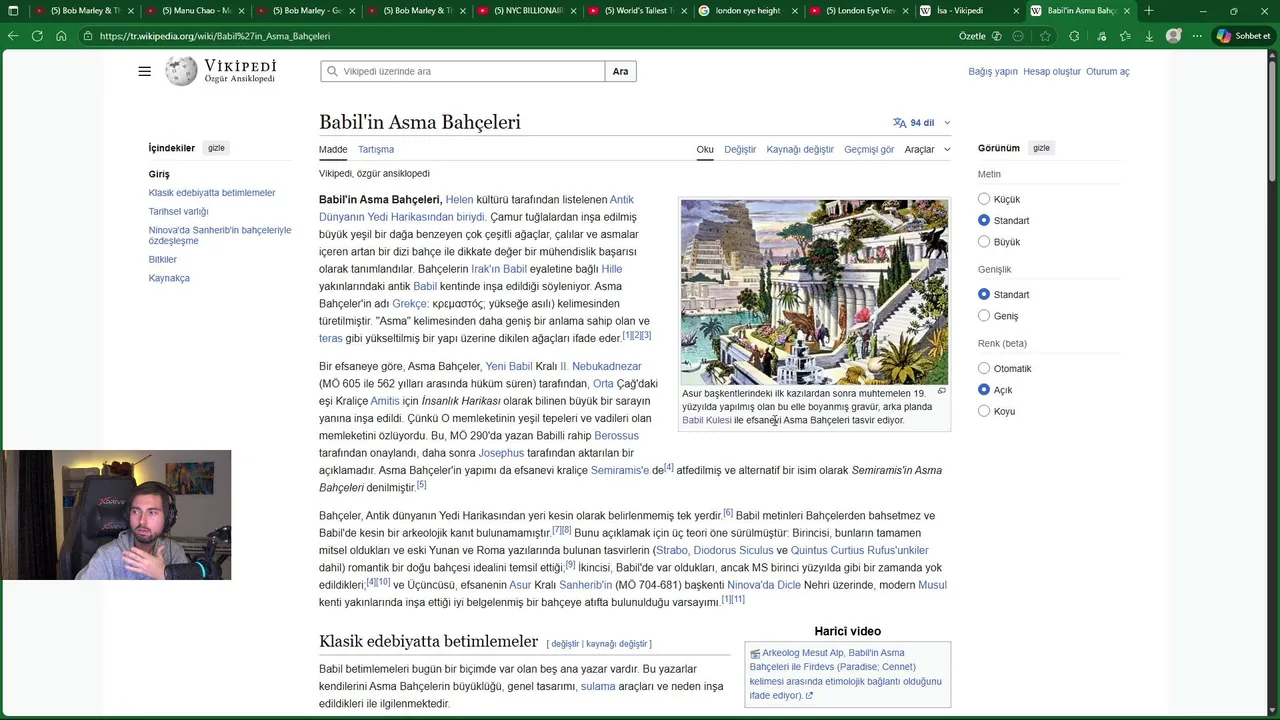The width and height of the screenshot is (1280, 720).
Task: Open the Babil Kulesi caption link
Action: coord(707,421)
